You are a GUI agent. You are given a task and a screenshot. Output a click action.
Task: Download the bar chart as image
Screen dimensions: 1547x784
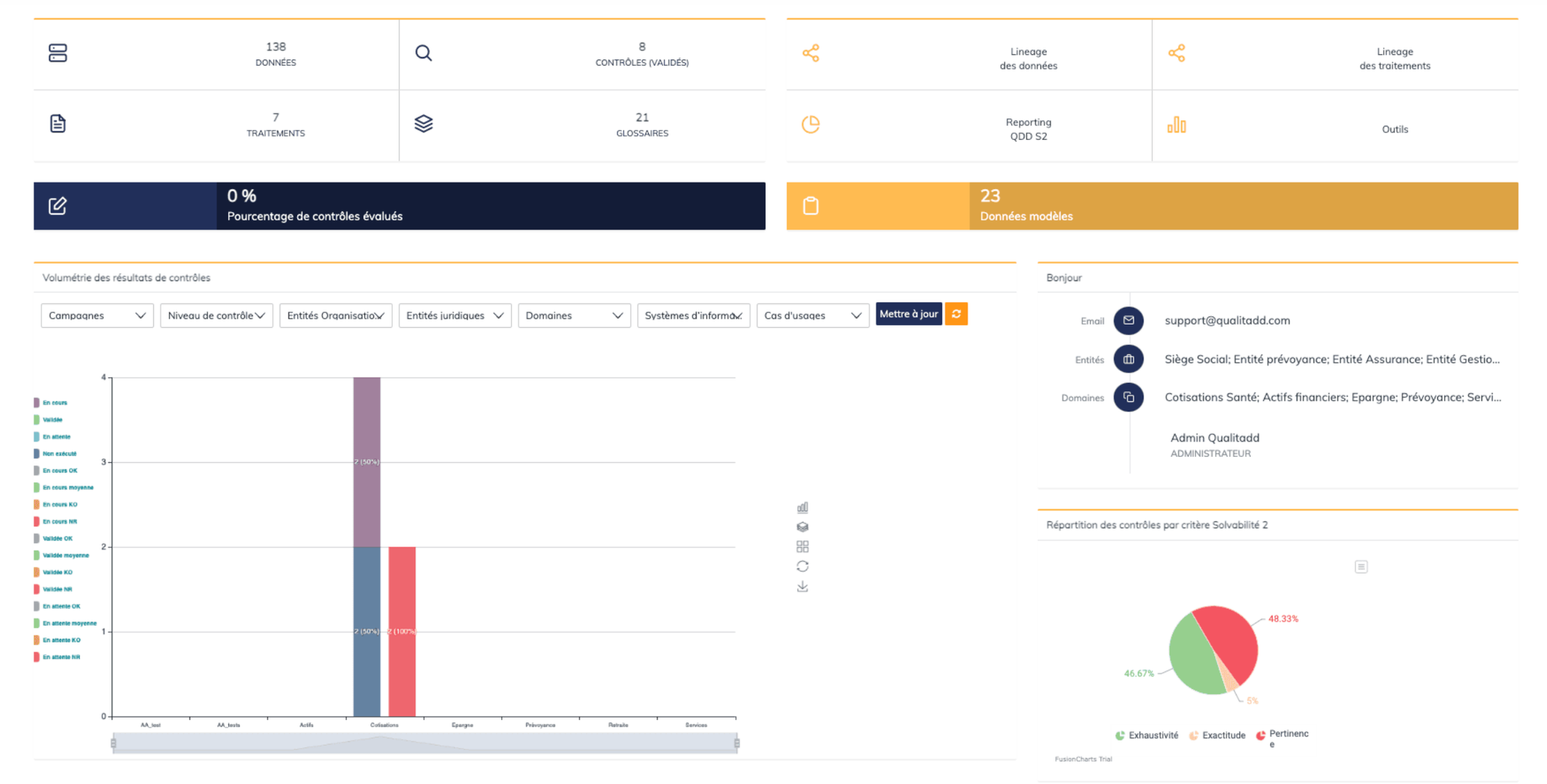pos(802,587)
